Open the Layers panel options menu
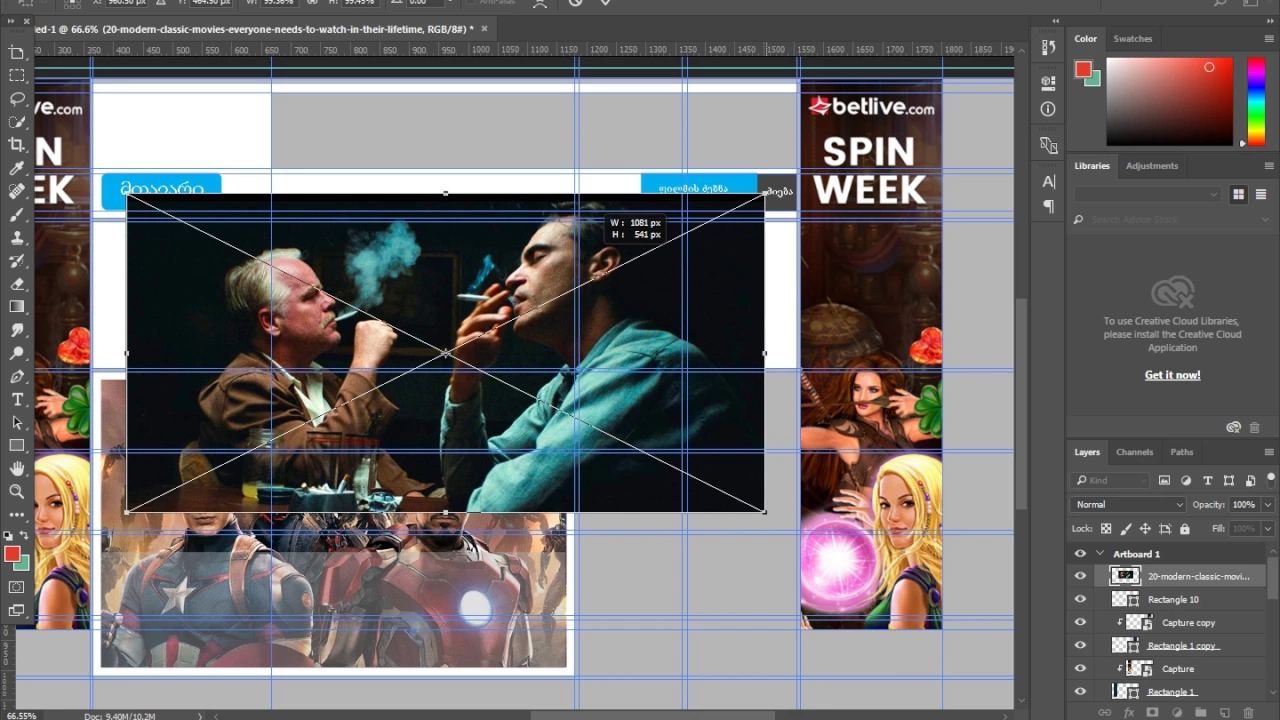 (x=1269, y=452)
